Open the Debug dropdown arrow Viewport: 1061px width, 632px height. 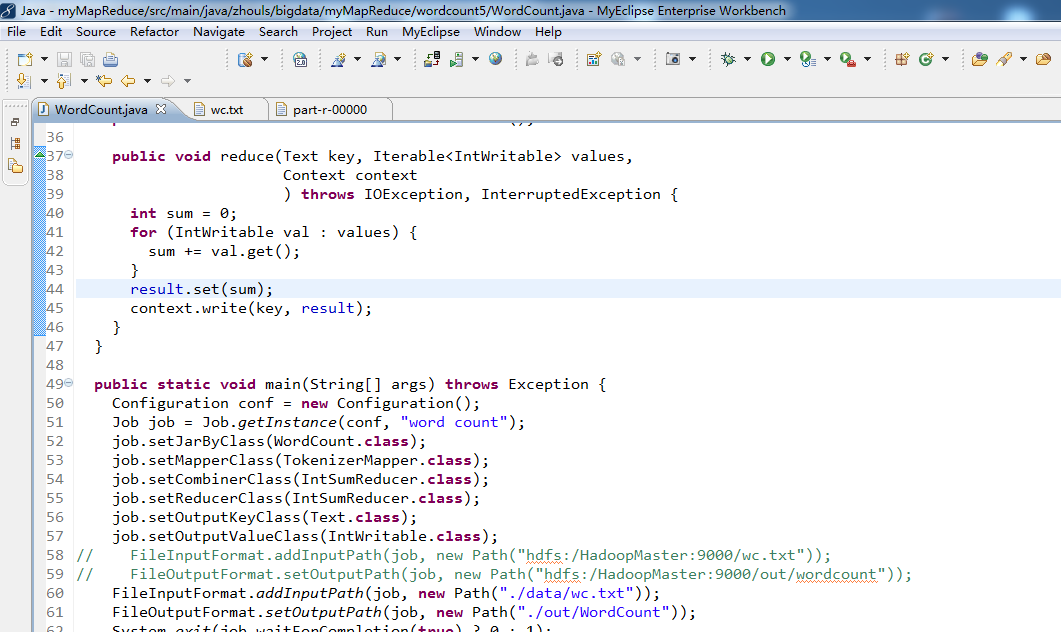pyautogui.click(x=747, y=60)
